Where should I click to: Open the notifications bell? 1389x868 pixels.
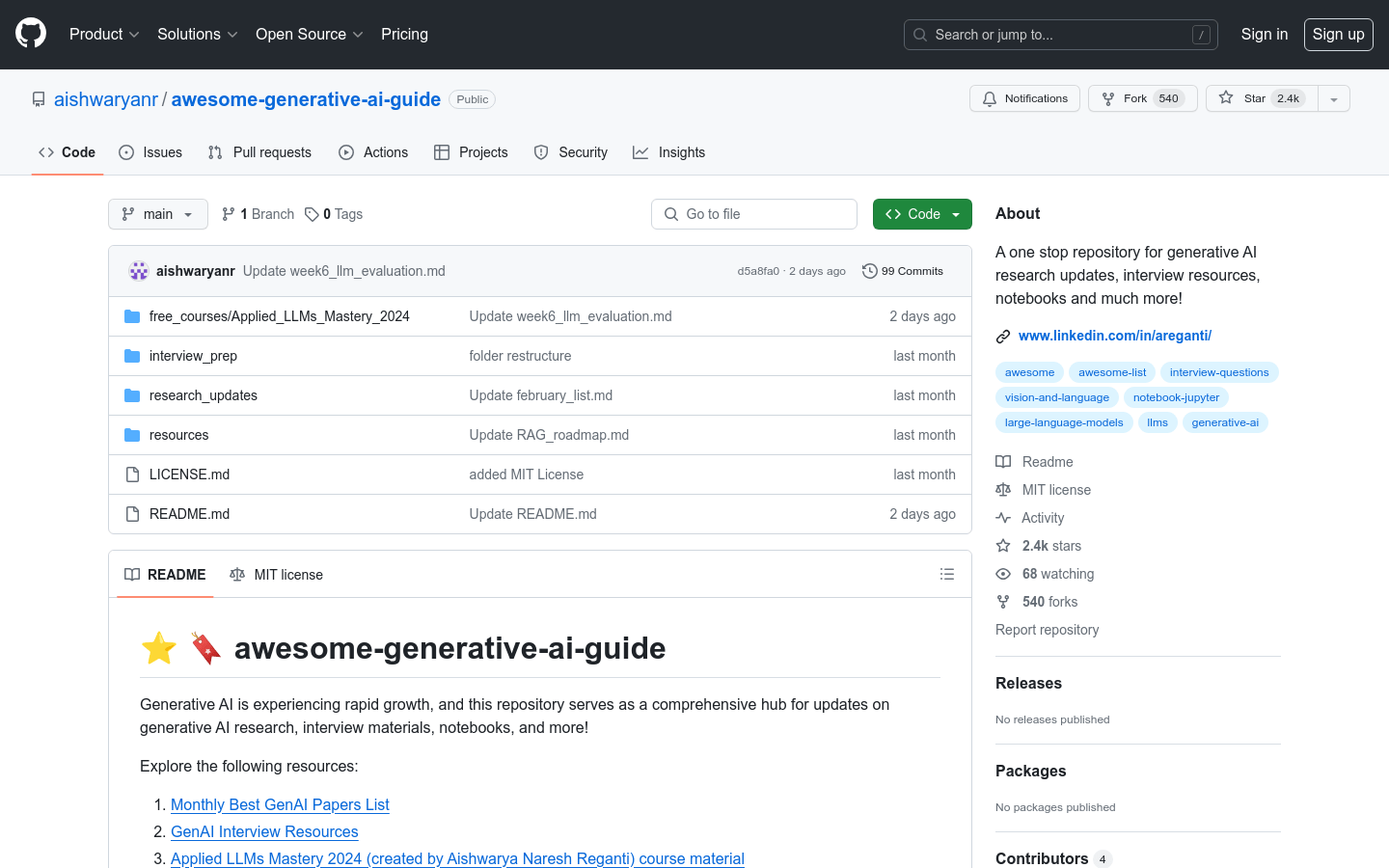[x=988, y=97]
